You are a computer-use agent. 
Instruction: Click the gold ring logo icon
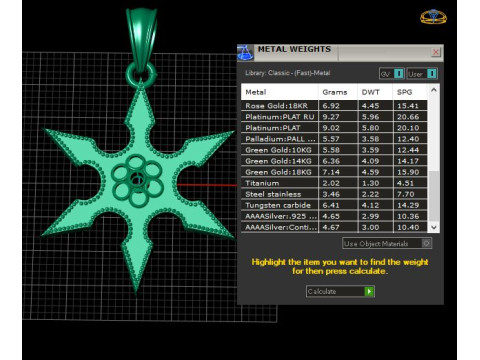(x=433, y=16)
